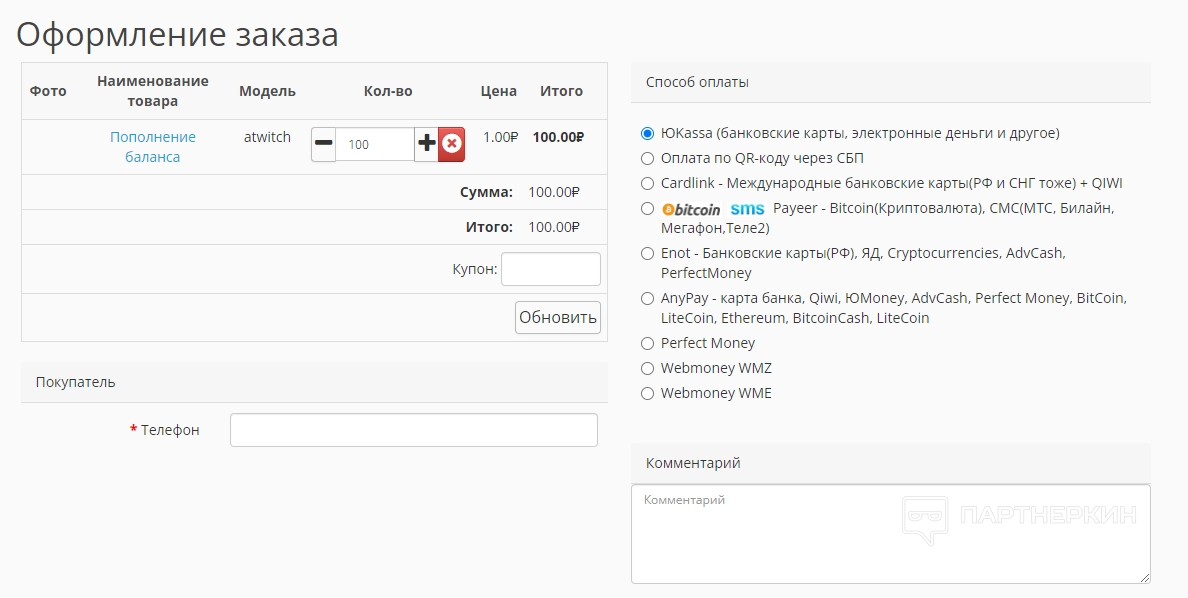Decrease quantity with the minus icon
The height and width of the screenshot is (598, 1188).
pos(323,144)
